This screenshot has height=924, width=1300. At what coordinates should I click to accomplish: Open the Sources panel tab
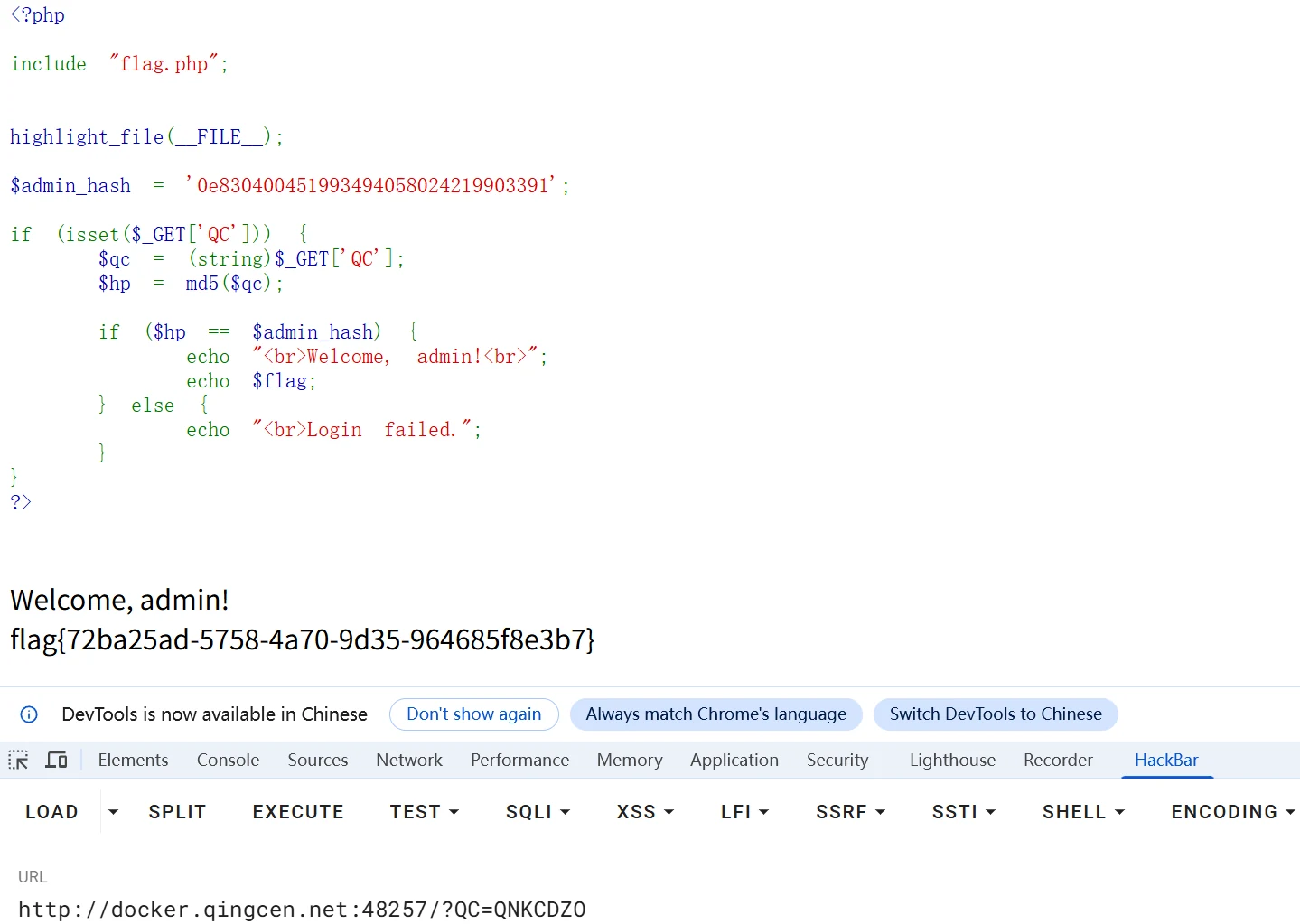click(x=318, y=760)
